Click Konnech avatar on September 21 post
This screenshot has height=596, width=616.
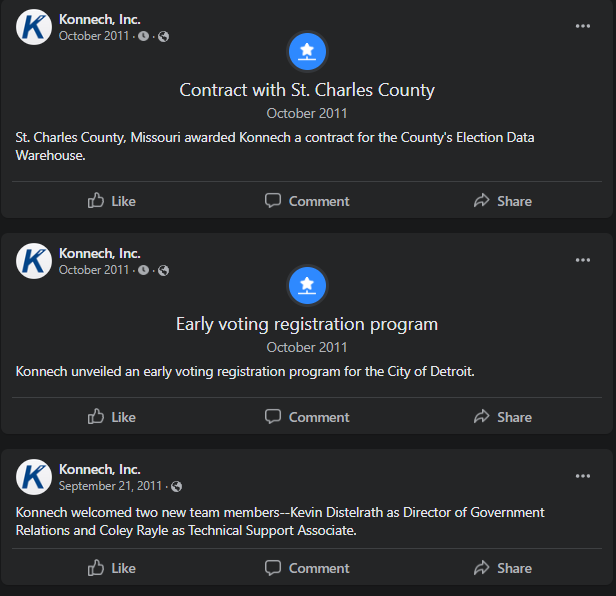pyautogui.click(x=34, y=477)
